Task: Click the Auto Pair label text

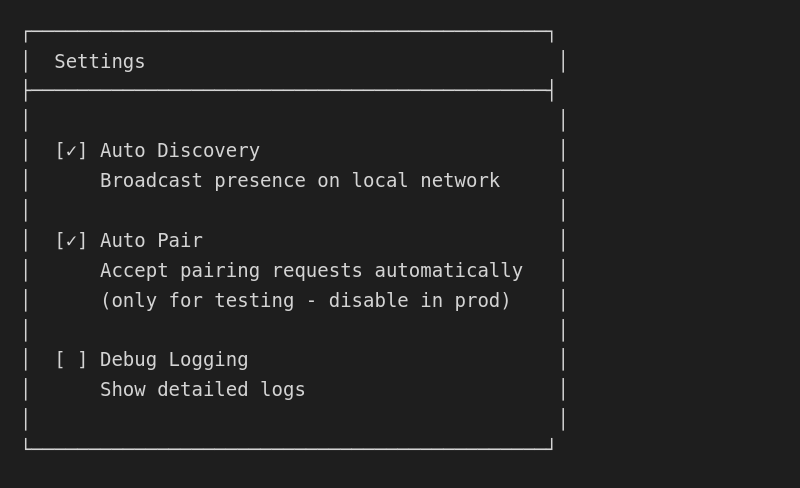Action: [151, 241]
